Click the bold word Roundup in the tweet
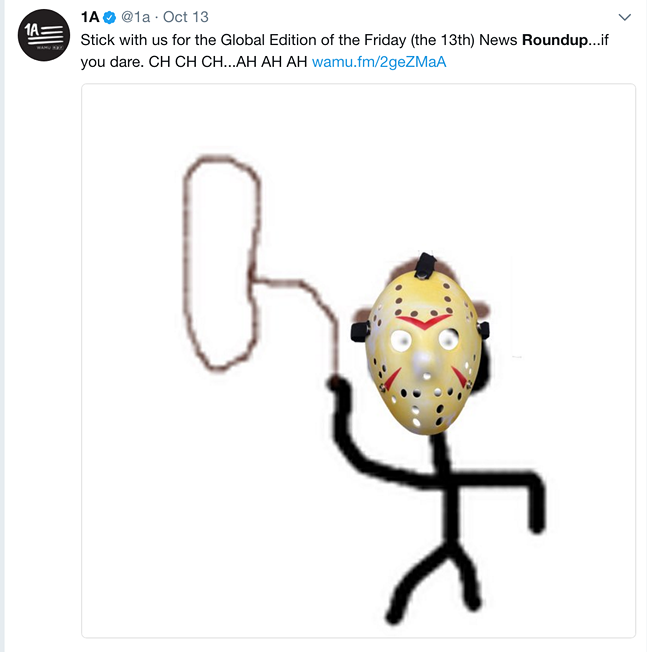The image size is (647, 652). coord(555,40)
